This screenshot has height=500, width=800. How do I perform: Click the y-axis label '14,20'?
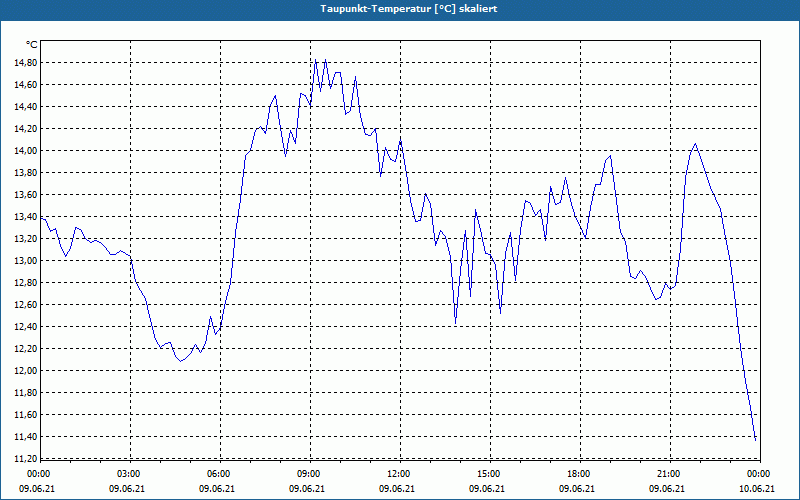26,129
